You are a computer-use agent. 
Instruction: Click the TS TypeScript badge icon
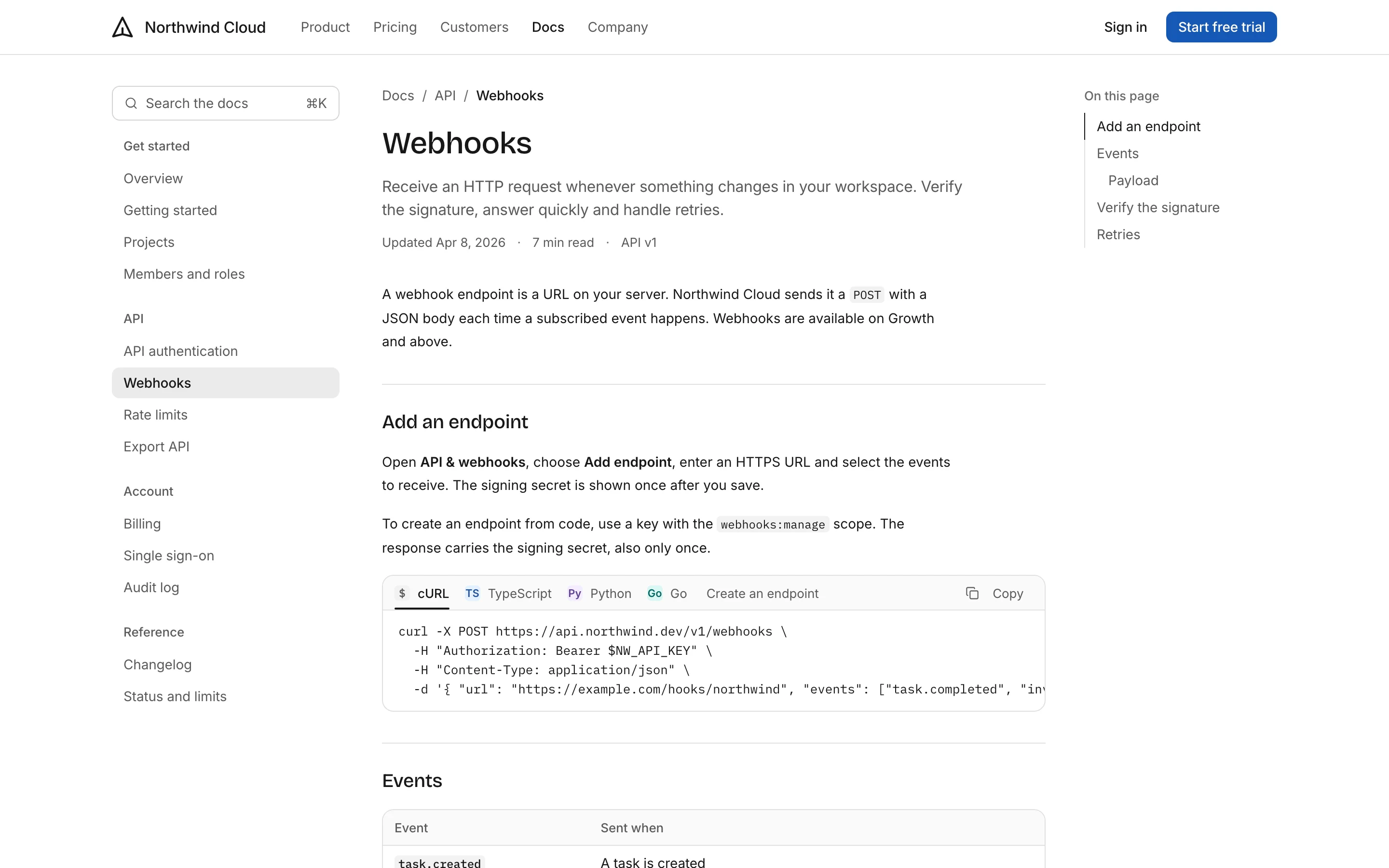[472, 593]
